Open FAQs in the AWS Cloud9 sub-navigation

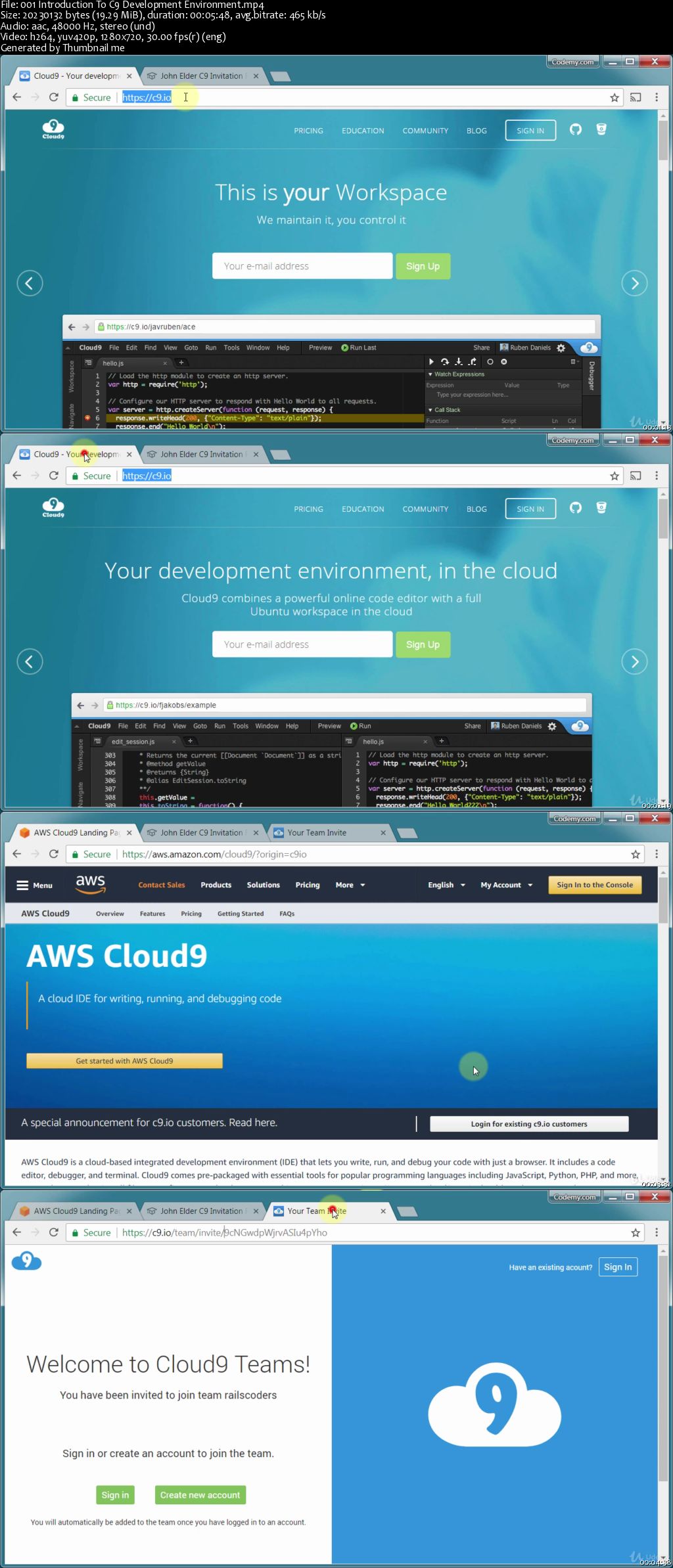(x=287, y=914)
